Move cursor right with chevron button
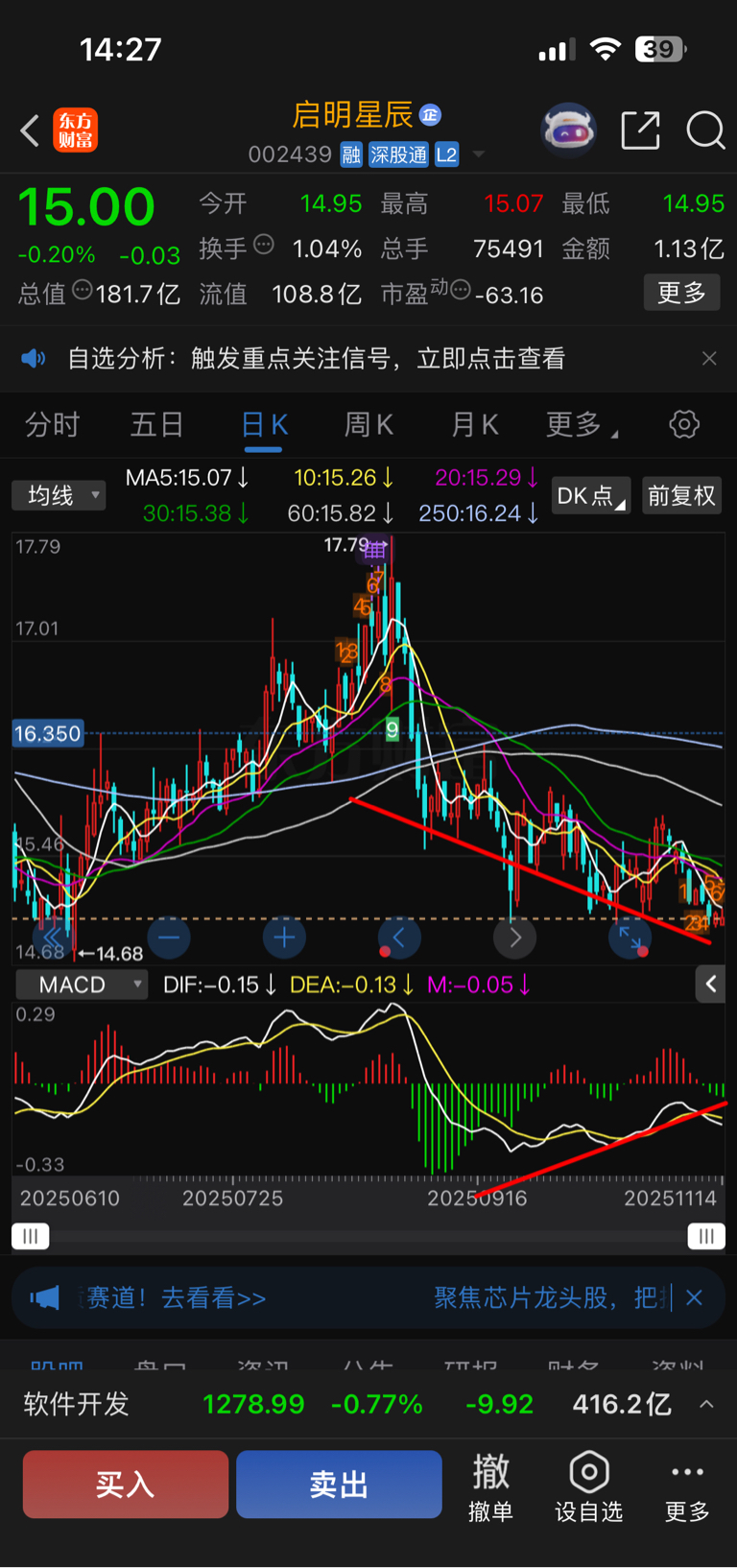Screen dimensions: 737x1568 pos(515,937)
